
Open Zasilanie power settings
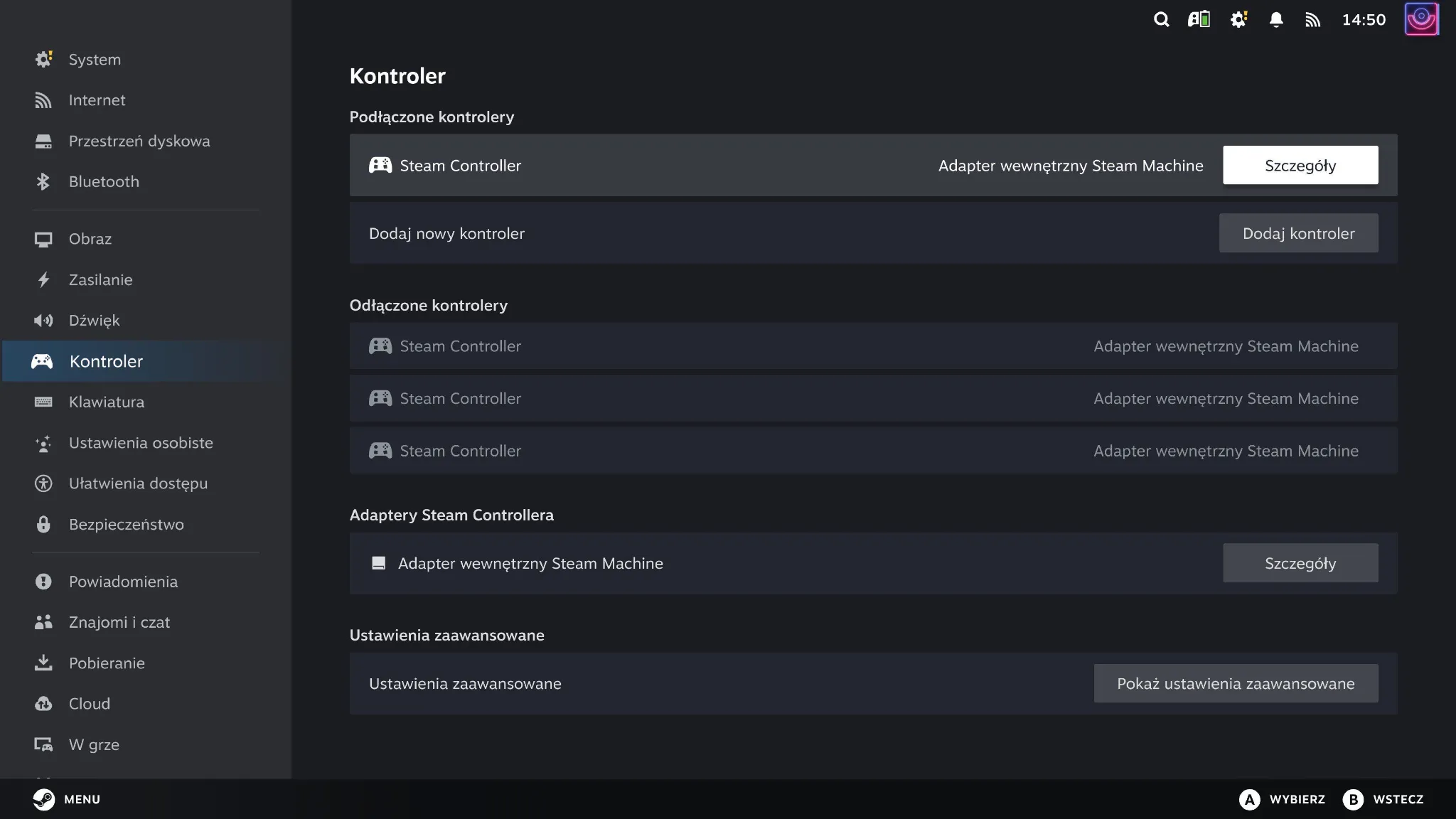tap(146, 280)
